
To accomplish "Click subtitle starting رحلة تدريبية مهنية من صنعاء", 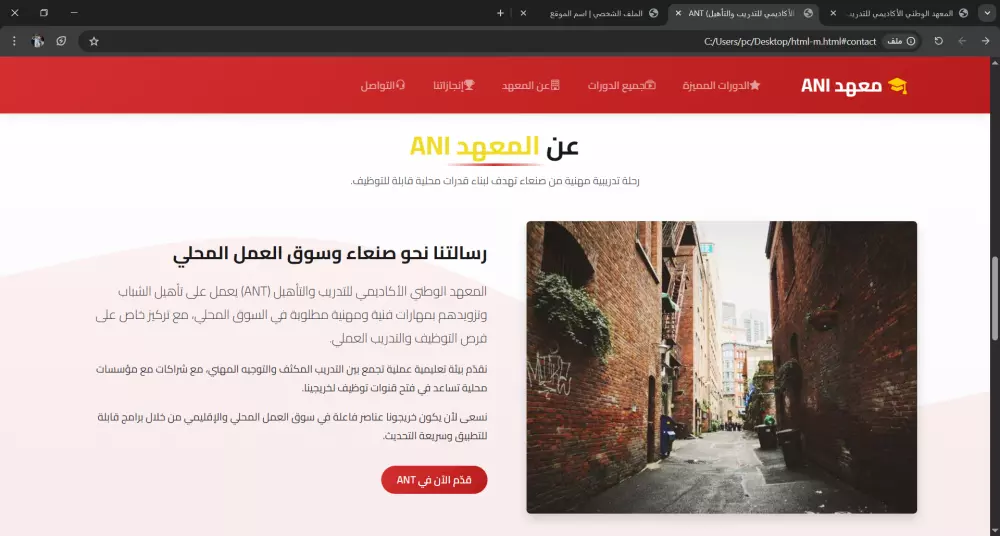I will [x=495, y=181].
